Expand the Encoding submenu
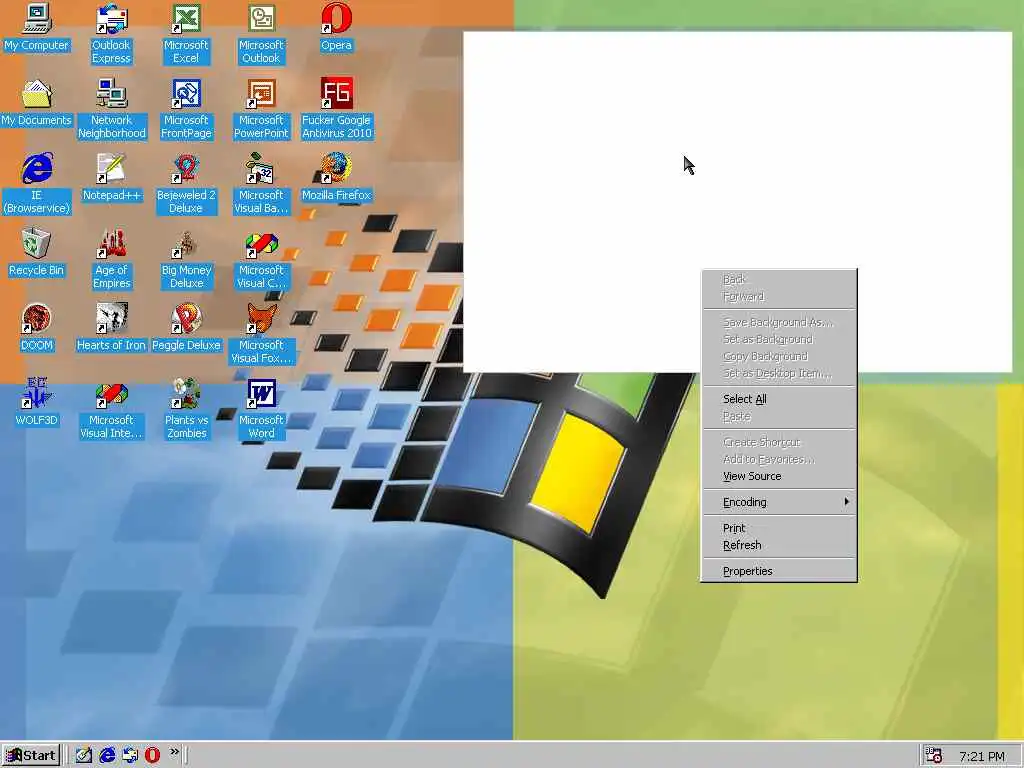The image size is (1024, 768). click(779, 502)
